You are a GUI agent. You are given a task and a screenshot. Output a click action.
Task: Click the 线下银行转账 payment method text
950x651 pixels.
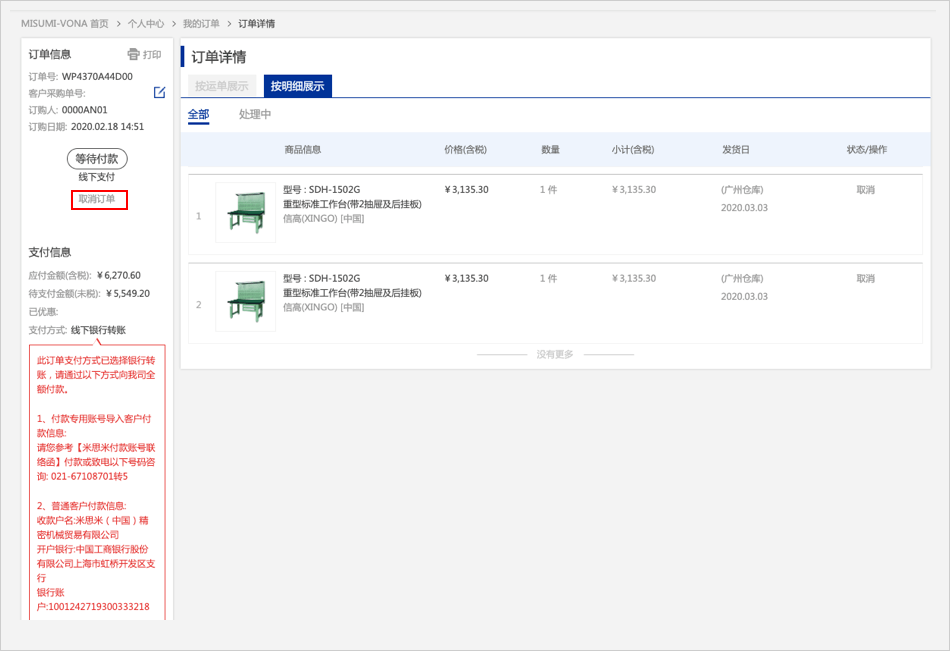point(98,330)
